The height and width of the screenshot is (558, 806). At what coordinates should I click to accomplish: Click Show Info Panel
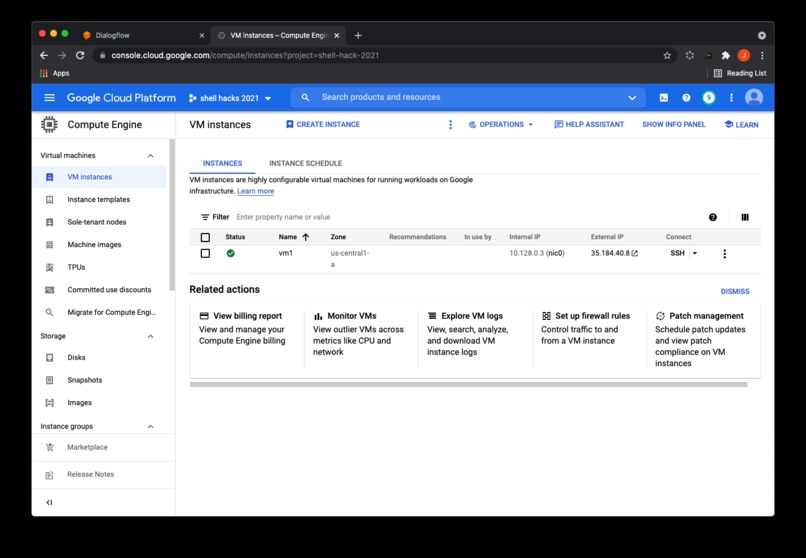673,124
